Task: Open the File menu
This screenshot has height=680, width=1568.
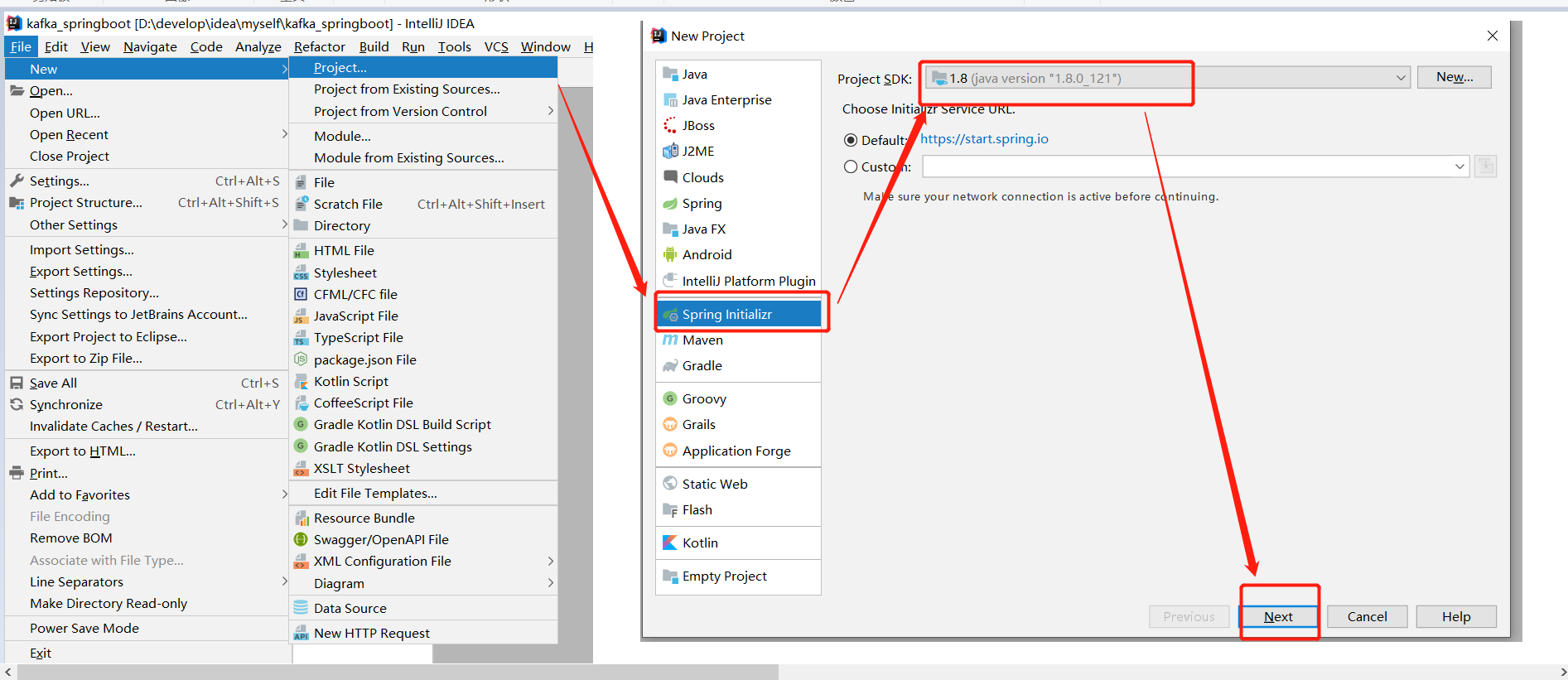Action: 21,46
